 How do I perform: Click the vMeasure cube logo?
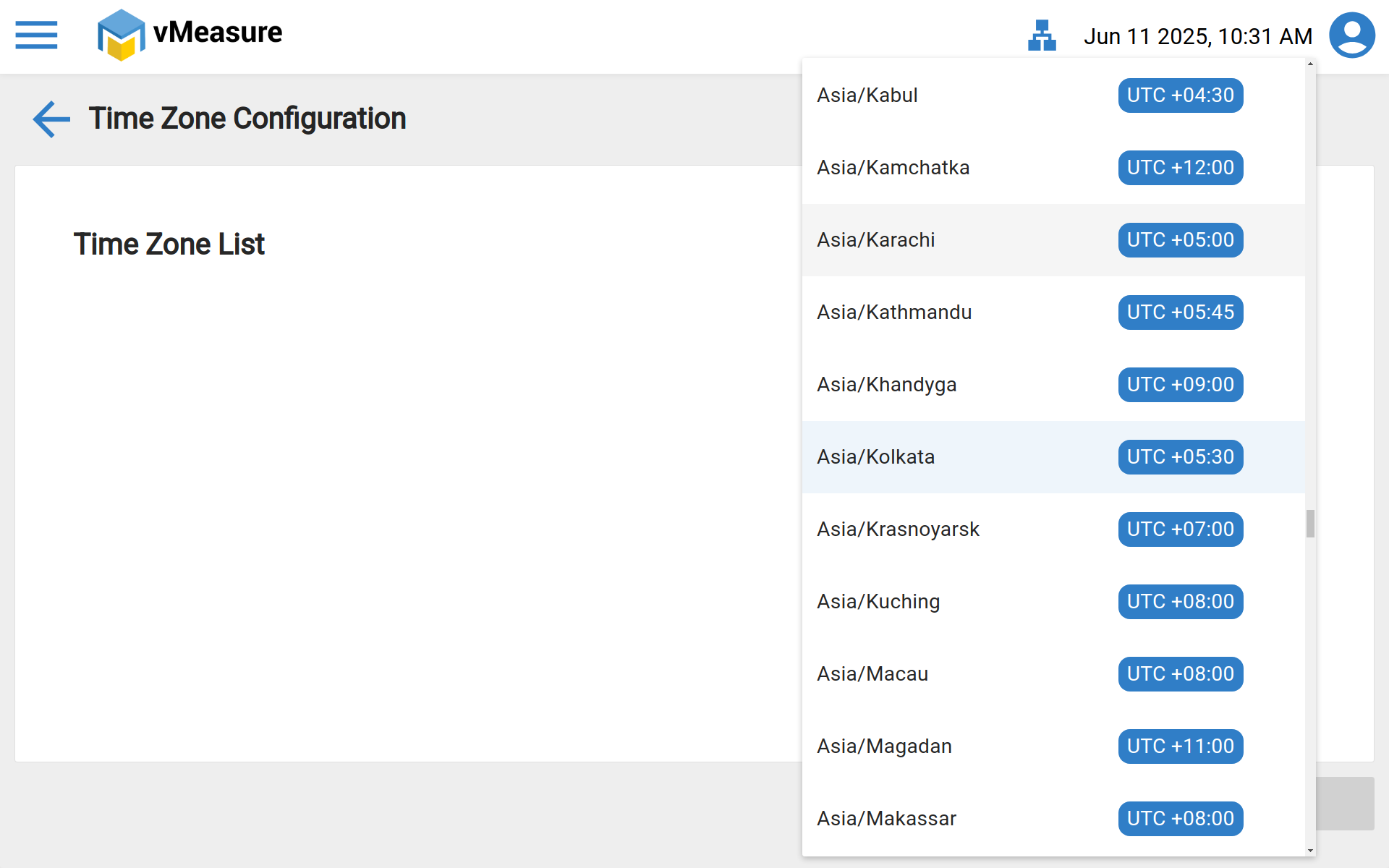click(x=121, y=35)
